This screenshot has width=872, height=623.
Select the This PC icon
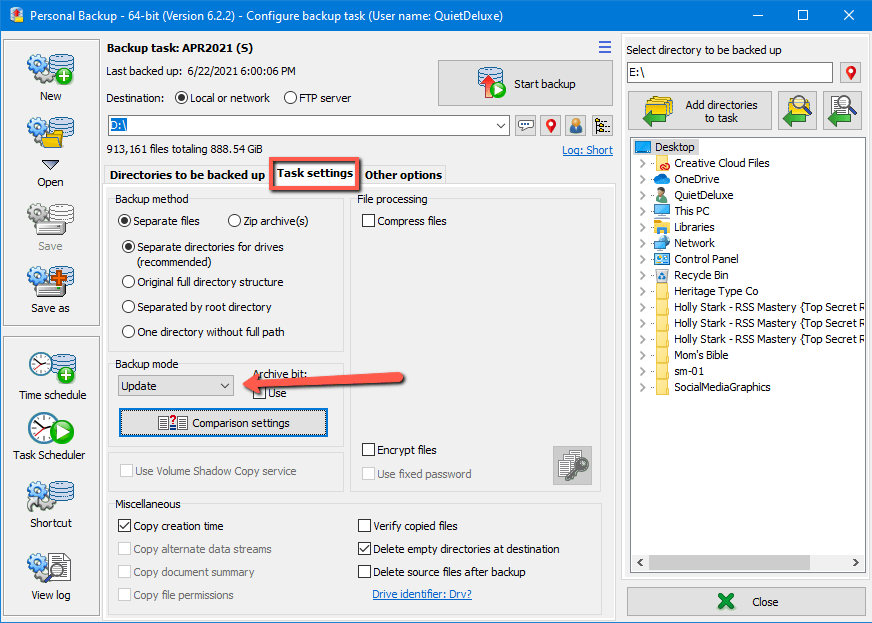662,211
